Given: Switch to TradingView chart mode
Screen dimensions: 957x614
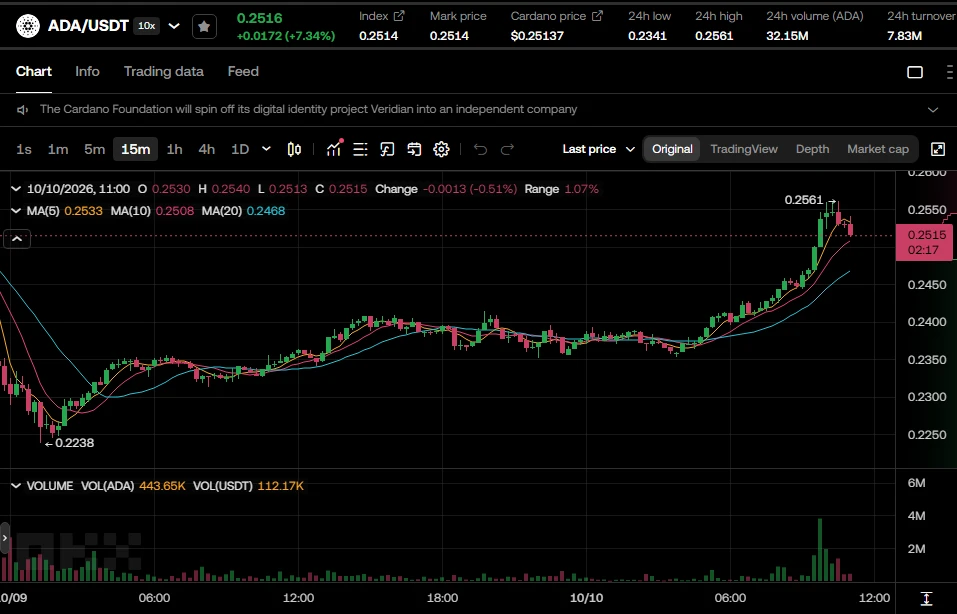Looking at the screenshot, I should pos(744,150).
